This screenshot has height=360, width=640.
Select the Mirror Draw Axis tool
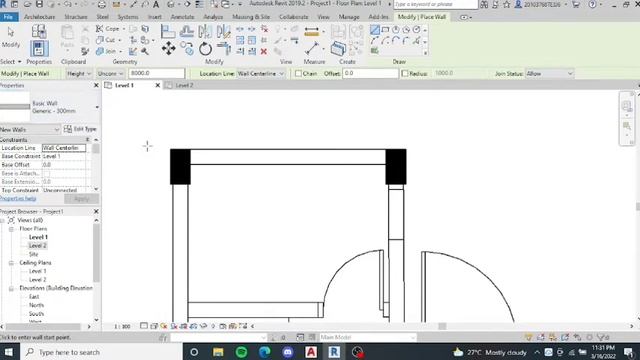point(224,31)
